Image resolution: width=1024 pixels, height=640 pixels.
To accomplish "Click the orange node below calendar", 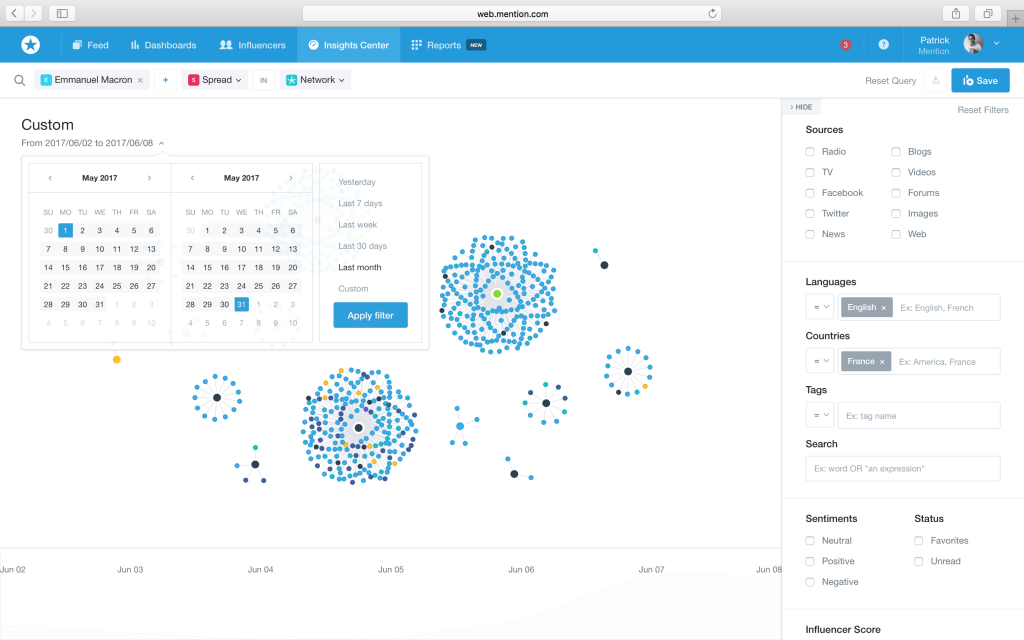I will [116, 360].
